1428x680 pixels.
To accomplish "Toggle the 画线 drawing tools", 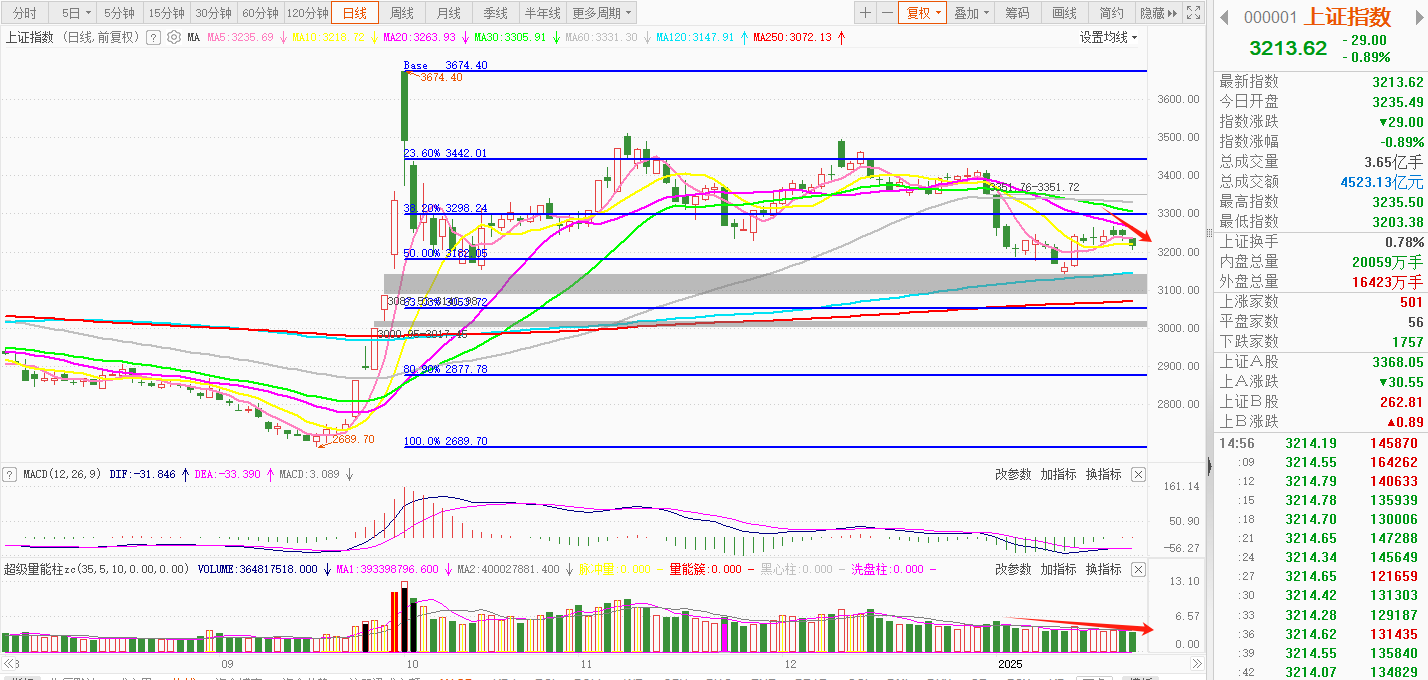I will point(1064,13).
